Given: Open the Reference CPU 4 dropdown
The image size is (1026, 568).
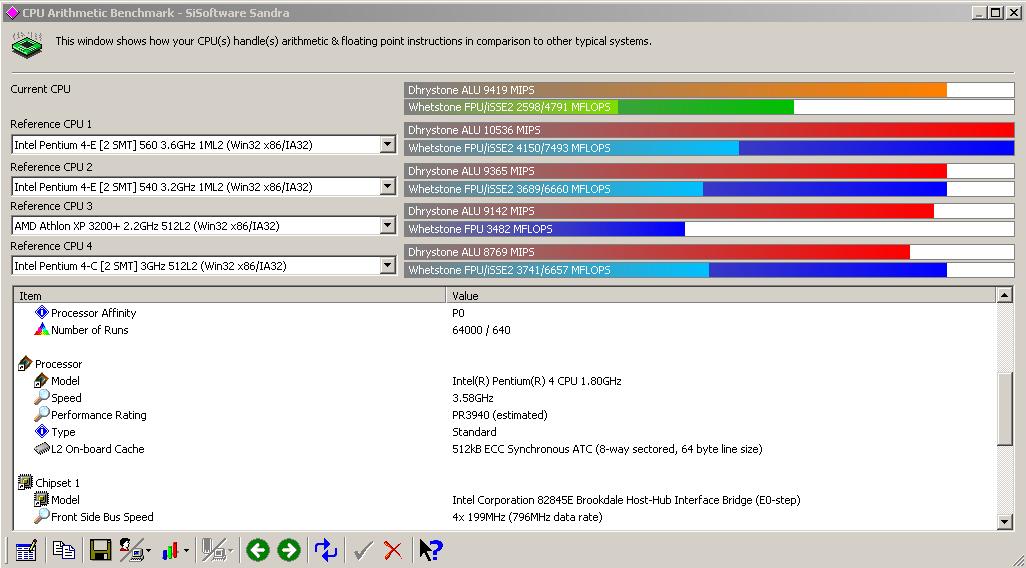Looking at the screenshot, I should (x=388, y=266).
